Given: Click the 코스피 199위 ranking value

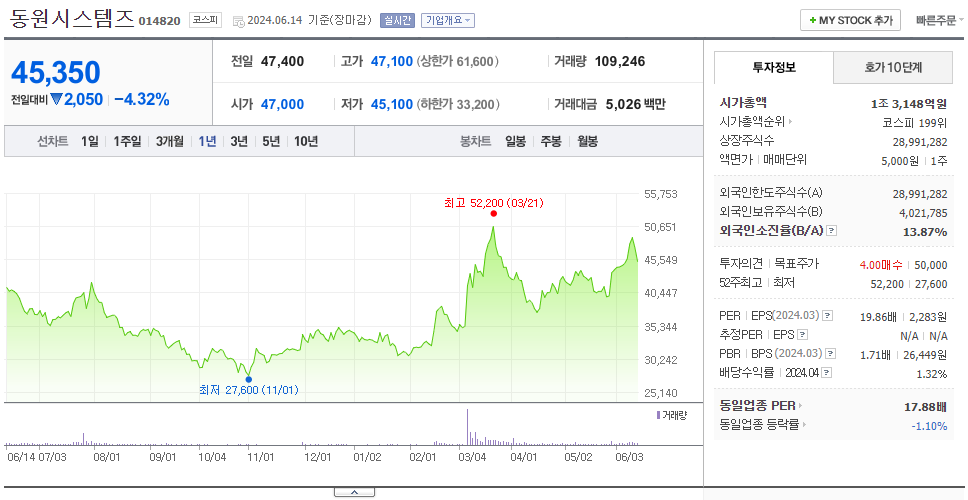Looking at the screenshot, I should [x=915, y=122].
